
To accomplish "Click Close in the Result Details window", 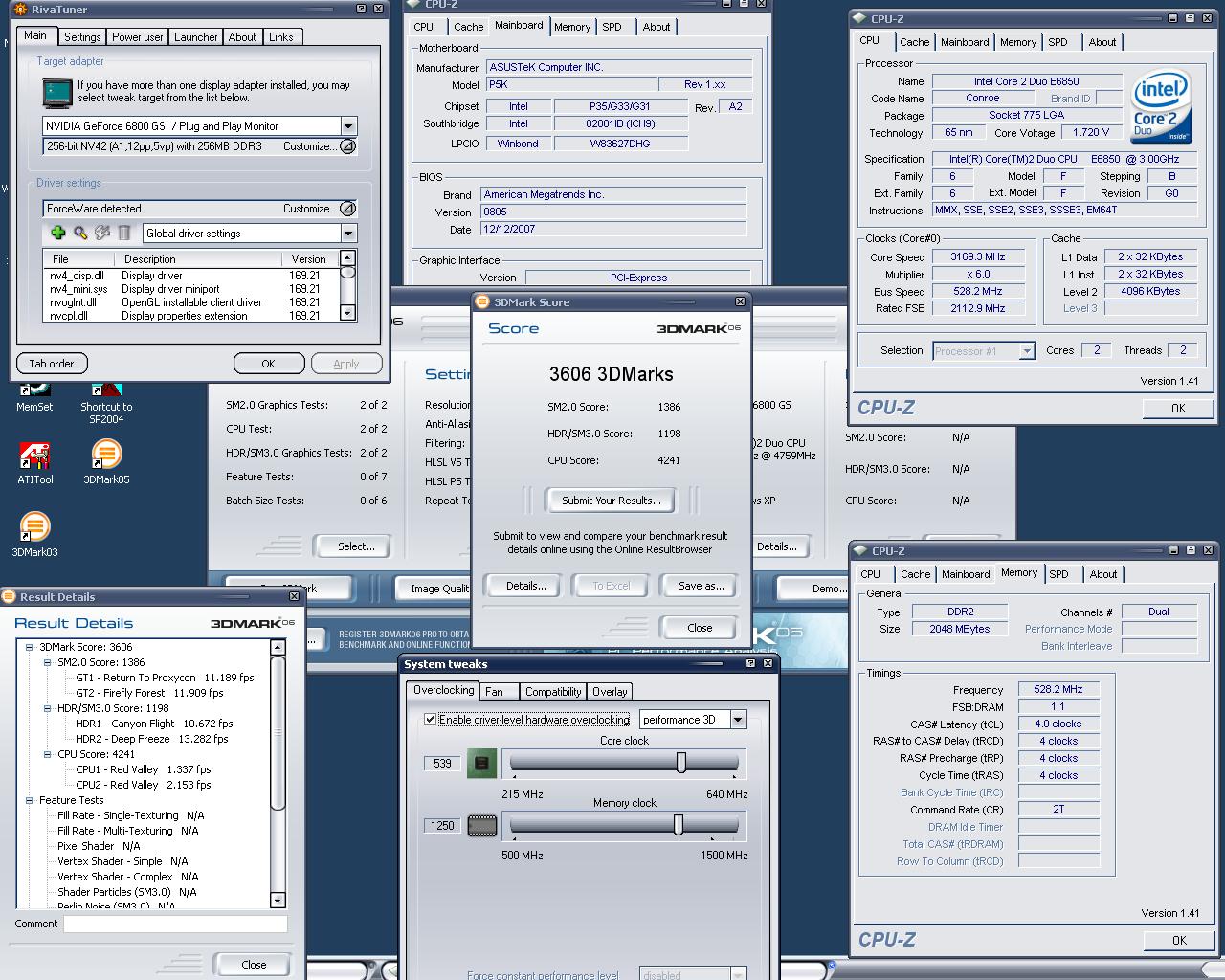I will 254,964.
